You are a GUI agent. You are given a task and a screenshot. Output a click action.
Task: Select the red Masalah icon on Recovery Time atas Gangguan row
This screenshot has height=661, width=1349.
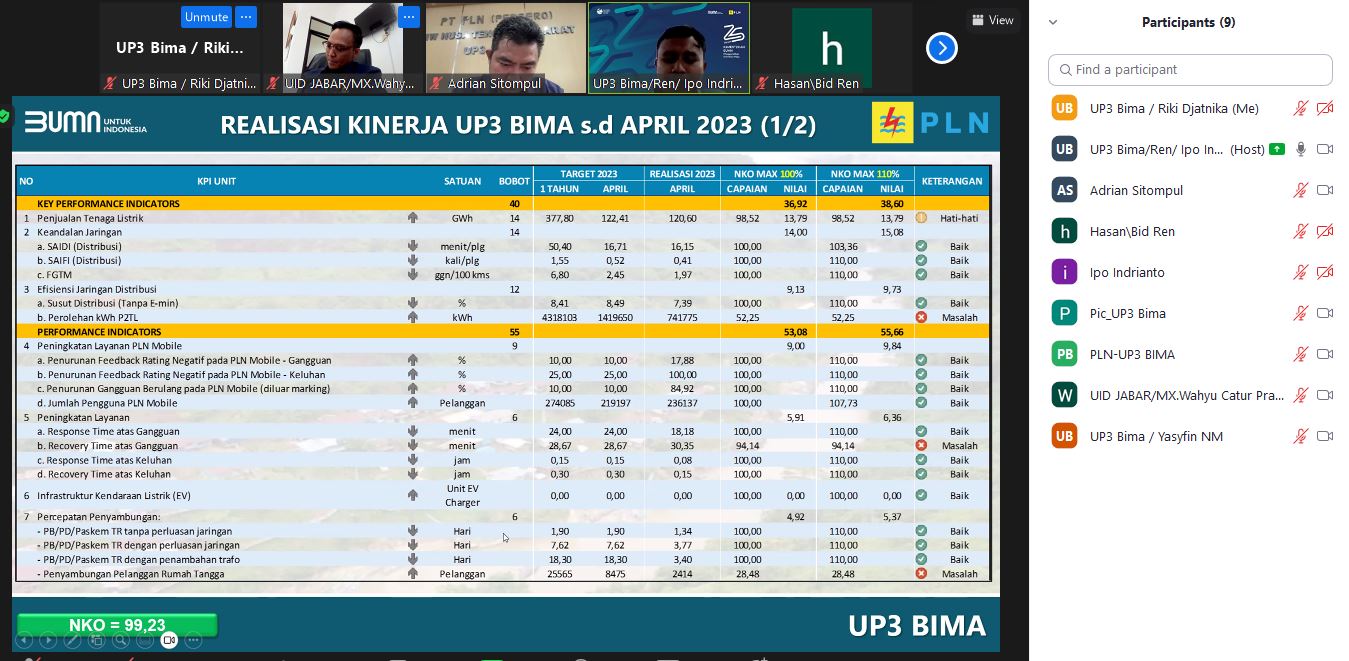[921, 445]
